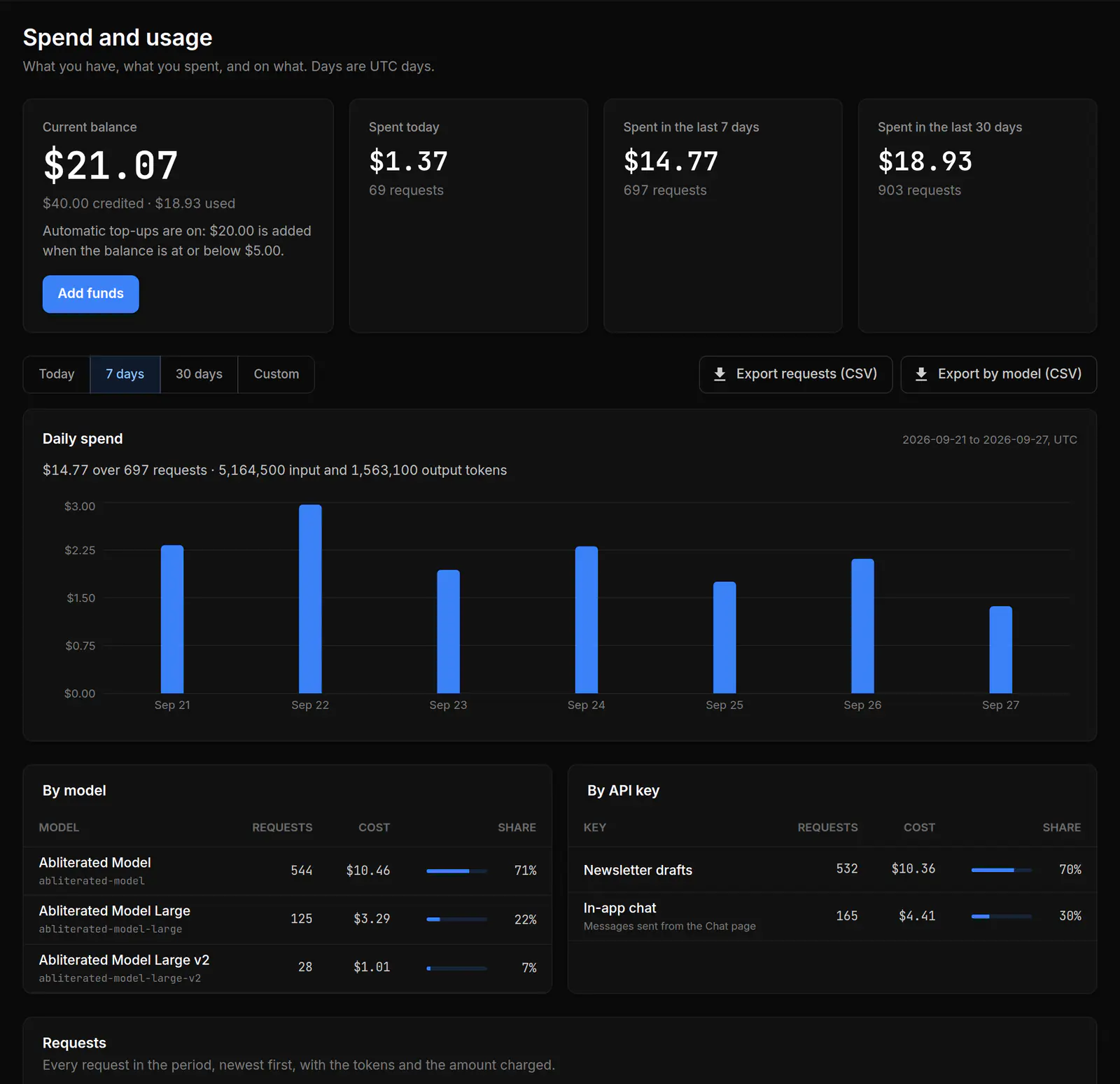Image resolution: width=1120 pixels, height=1084 pixels.
Task: Click the 'Messages sent from the Chat page' text
Action: [x=670, y=927]
